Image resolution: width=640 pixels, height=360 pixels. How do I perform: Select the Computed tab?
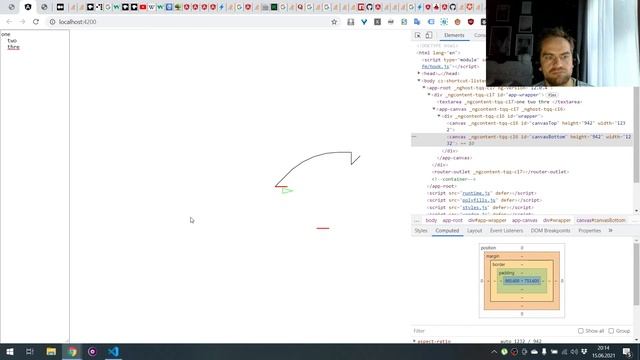point(447,231)
